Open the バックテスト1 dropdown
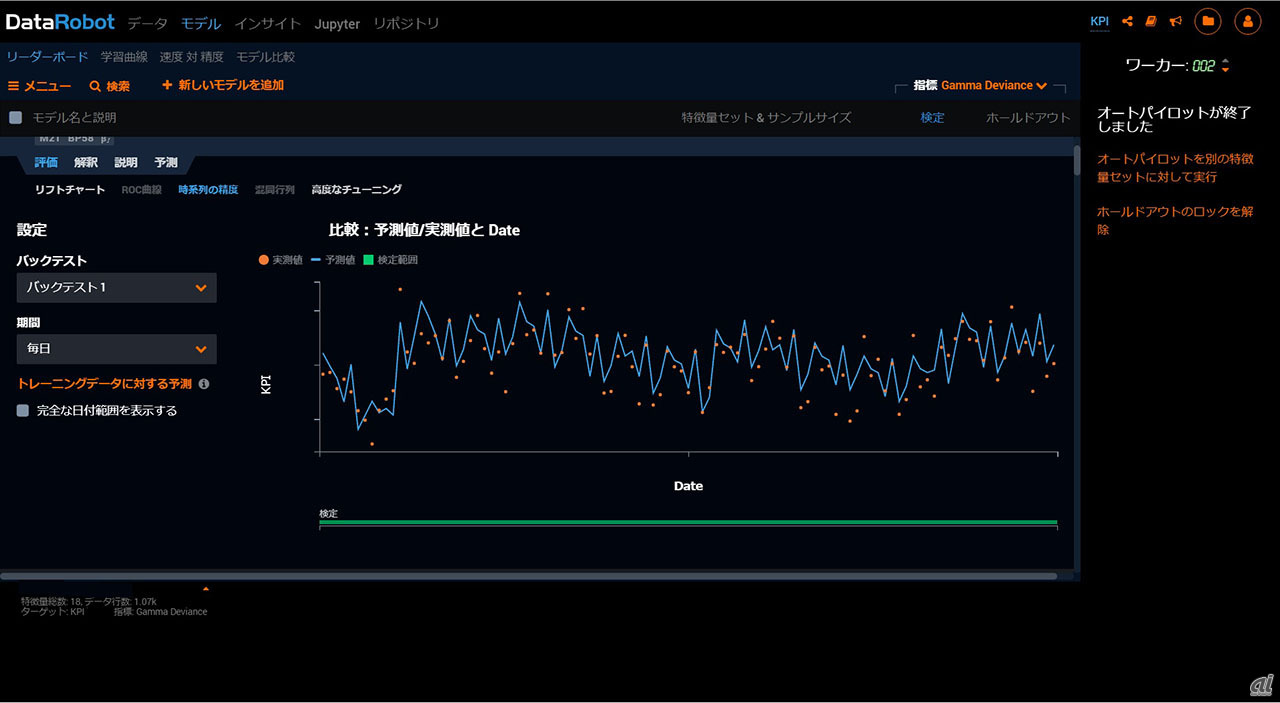This screenshot has height=703, width=1280. pyautogui.click(x=117, y=288)
